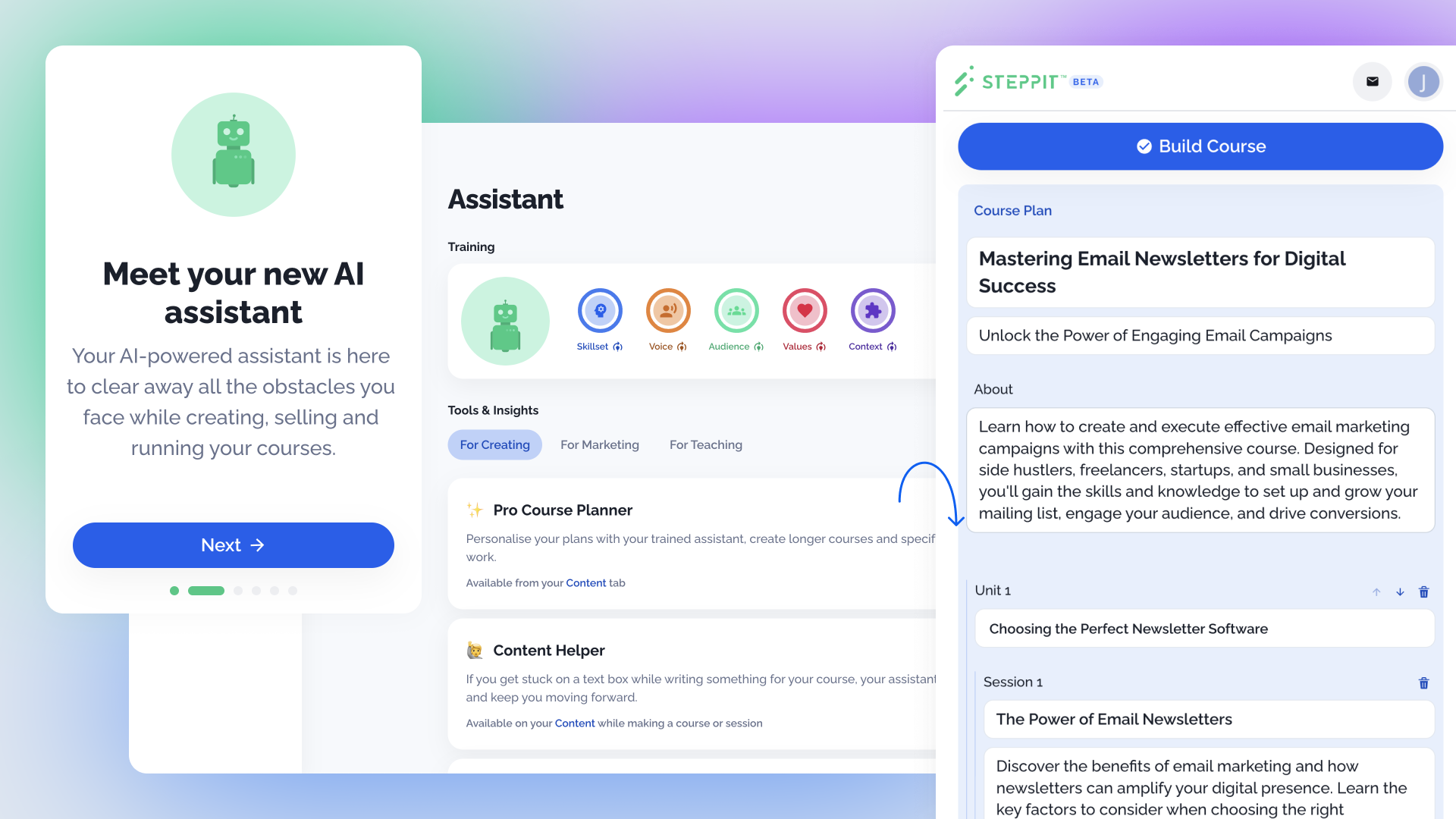1456x819 pixels.
Task: Click the downward arrow on Unit 1
Action: click(1400, 590)
